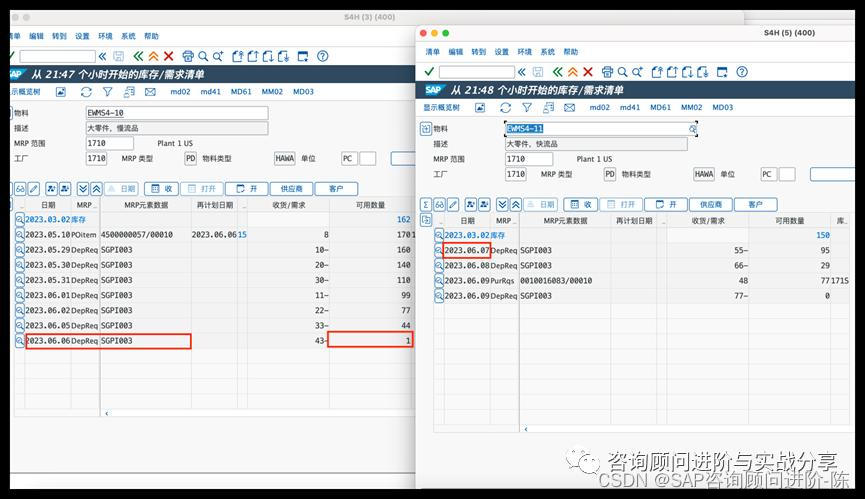
Task: Open 设置 menu in S4H (3) window
Action: click(x=82, y=36)
